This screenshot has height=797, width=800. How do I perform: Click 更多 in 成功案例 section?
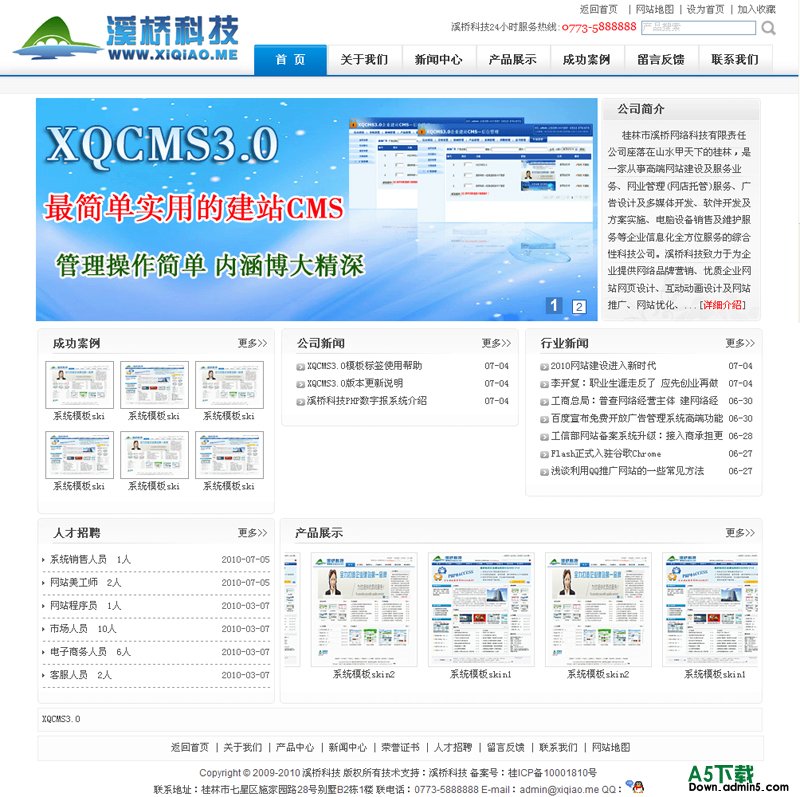pos(252,343)
